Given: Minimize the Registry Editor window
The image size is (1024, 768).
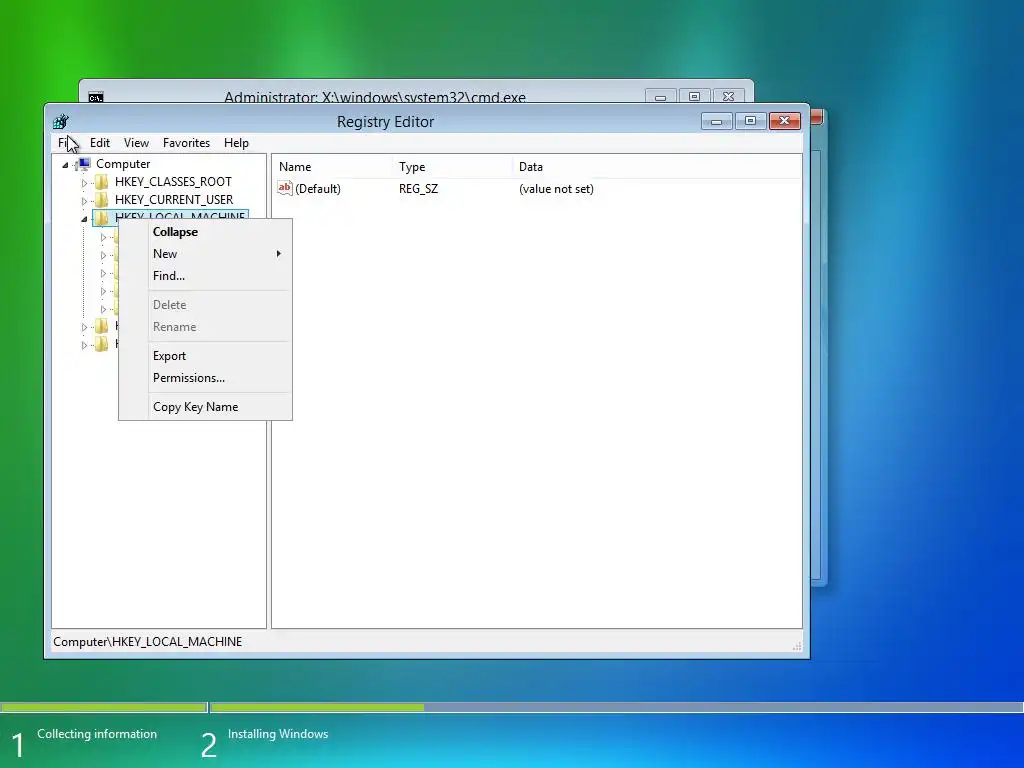Looking at the screenshot, I should pyautogui.click(x=716, y=121).
